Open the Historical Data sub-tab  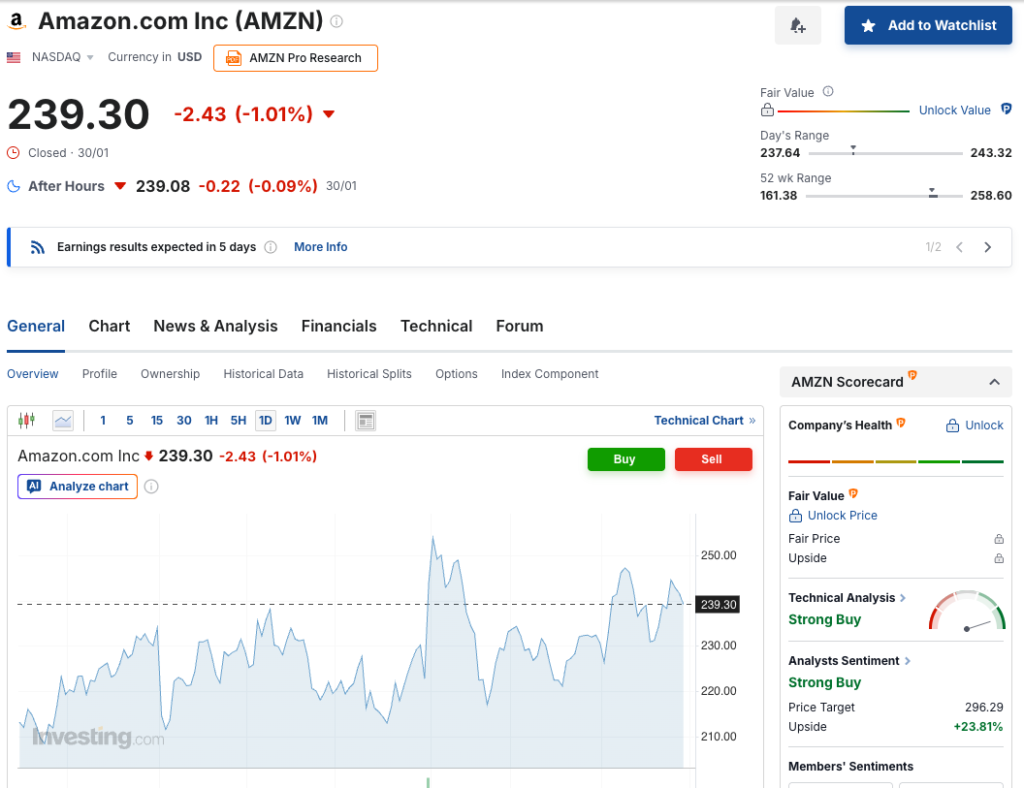pos(263,374)
